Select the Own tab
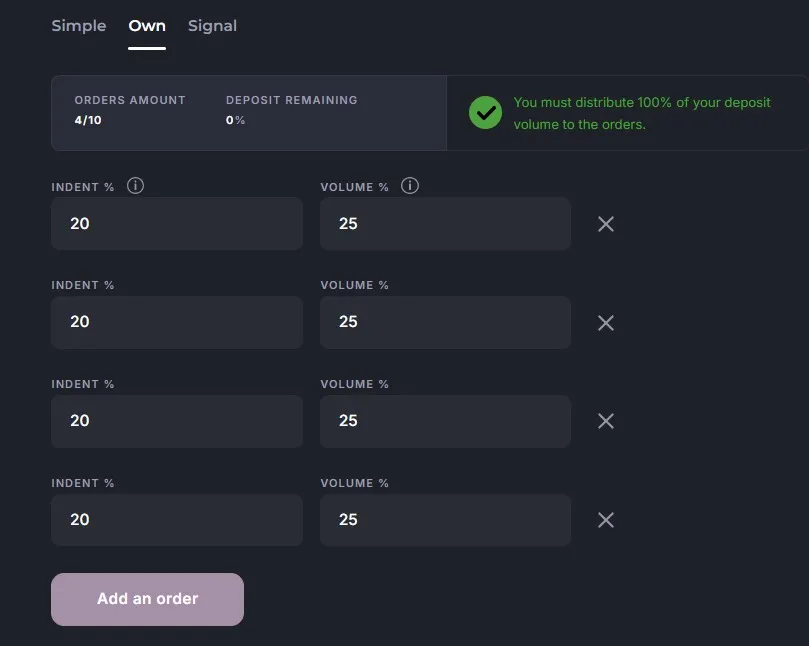Image resolution: width=809 pixels, height=646 pixels. 147,26
